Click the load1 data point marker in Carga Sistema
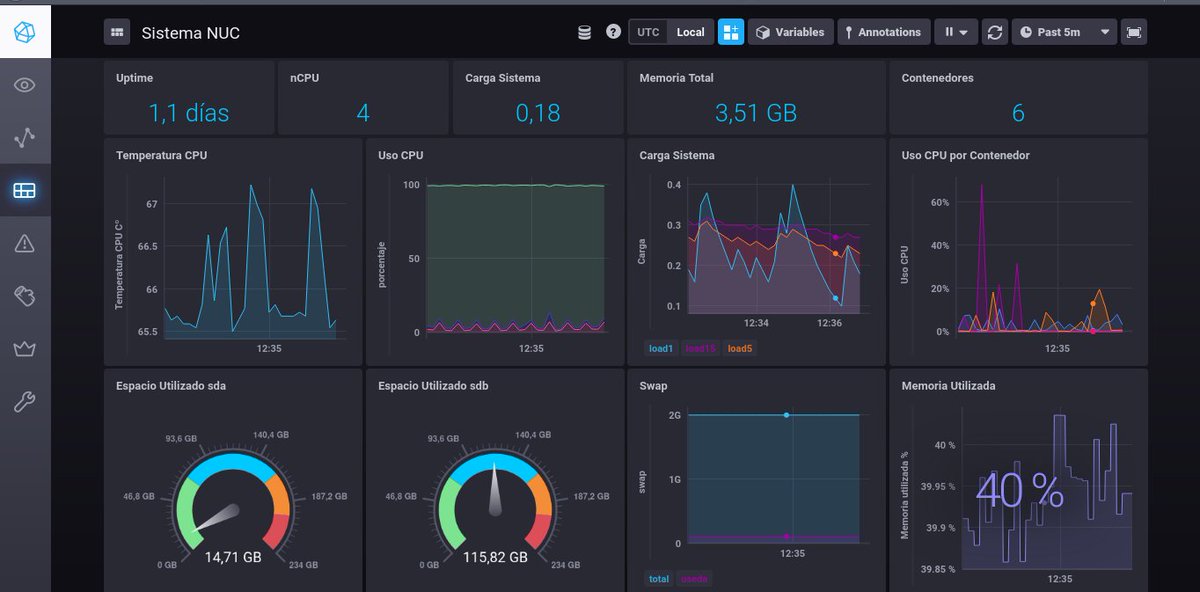This screenshot has height=592, width=1200. [x=835, y=298]
